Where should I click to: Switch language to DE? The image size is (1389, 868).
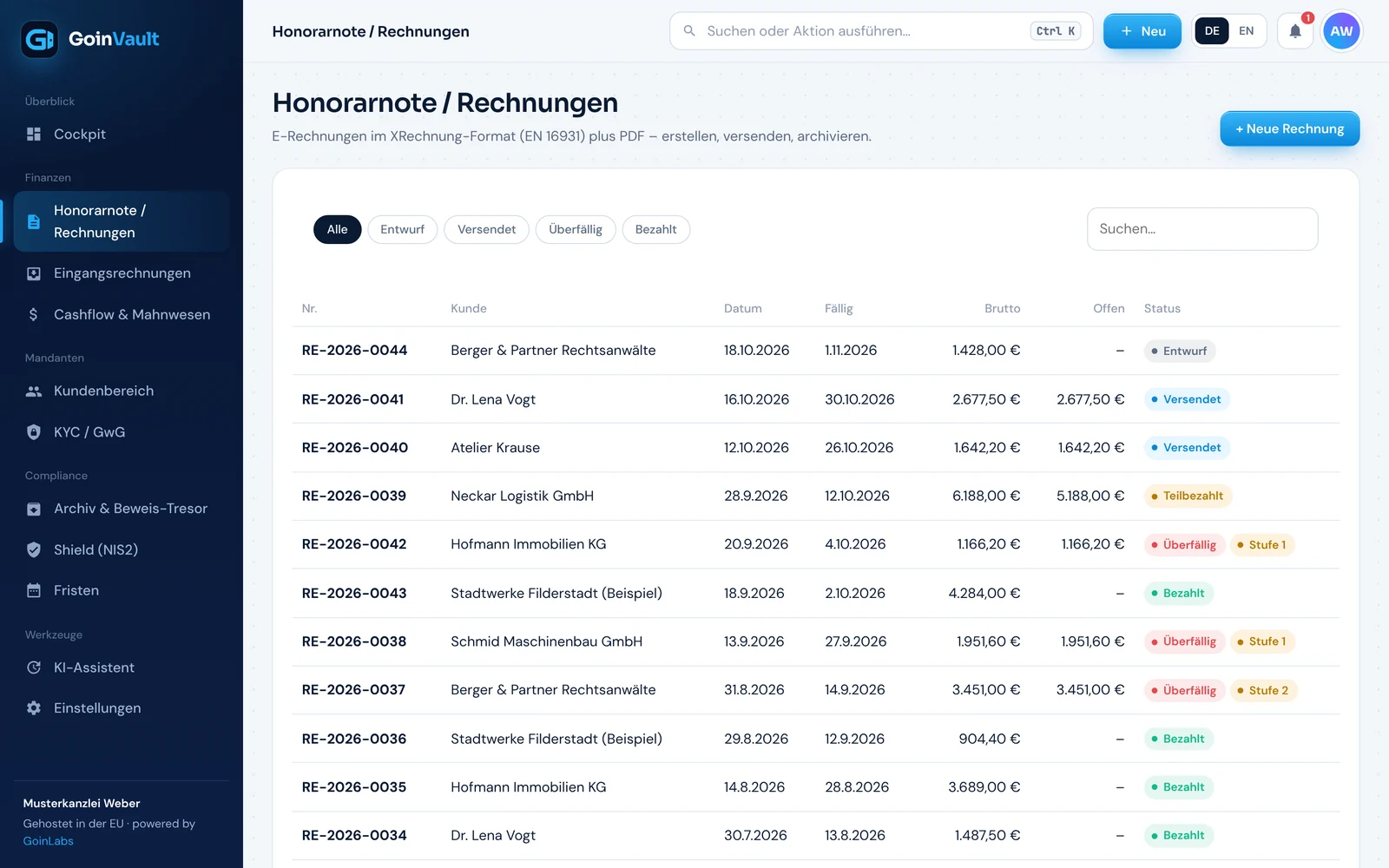pos(1212,31)
